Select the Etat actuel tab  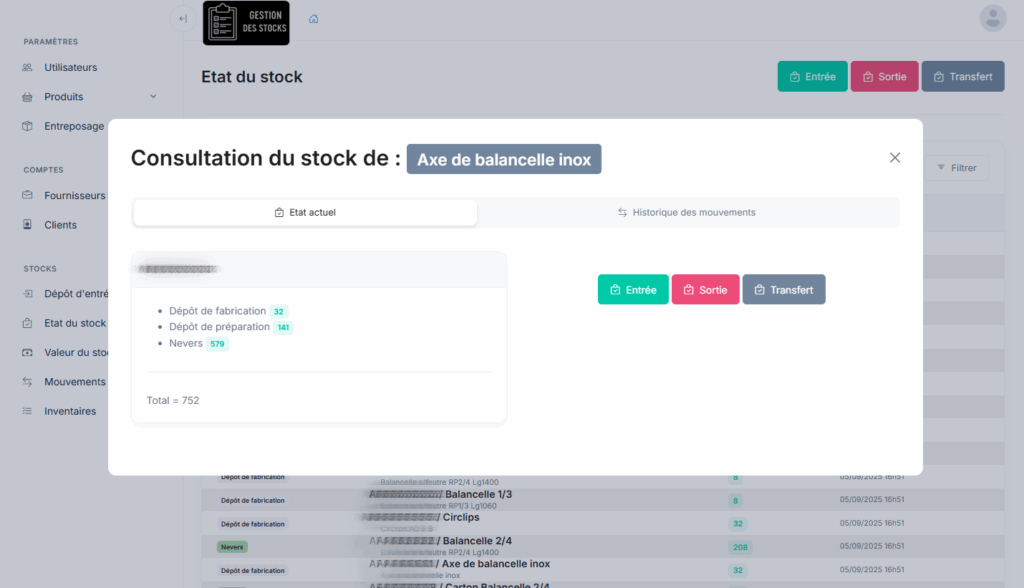304,212
